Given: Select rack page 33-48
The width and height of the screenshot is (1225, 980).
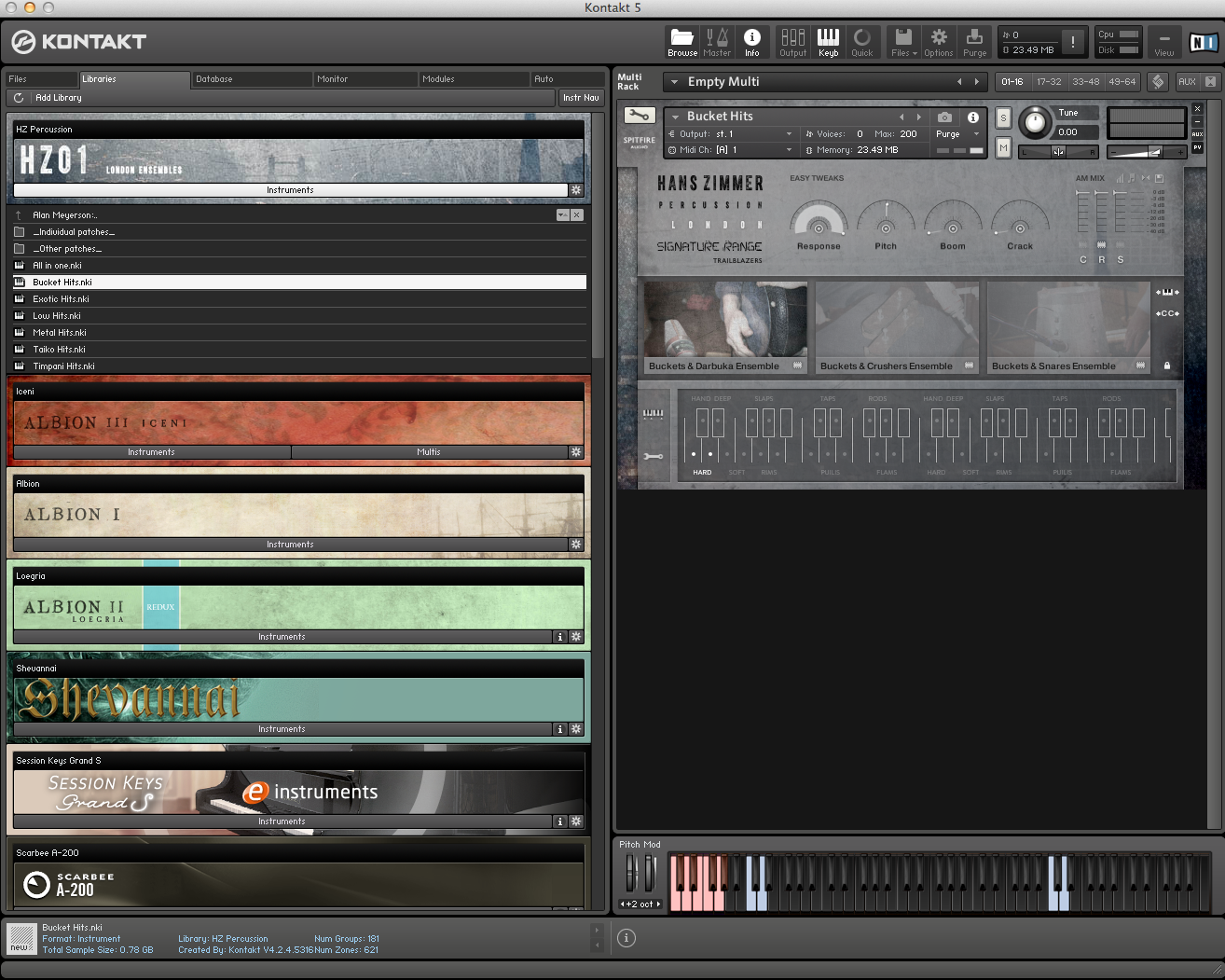Looking at the screenshot, I should pos(1085,81).
